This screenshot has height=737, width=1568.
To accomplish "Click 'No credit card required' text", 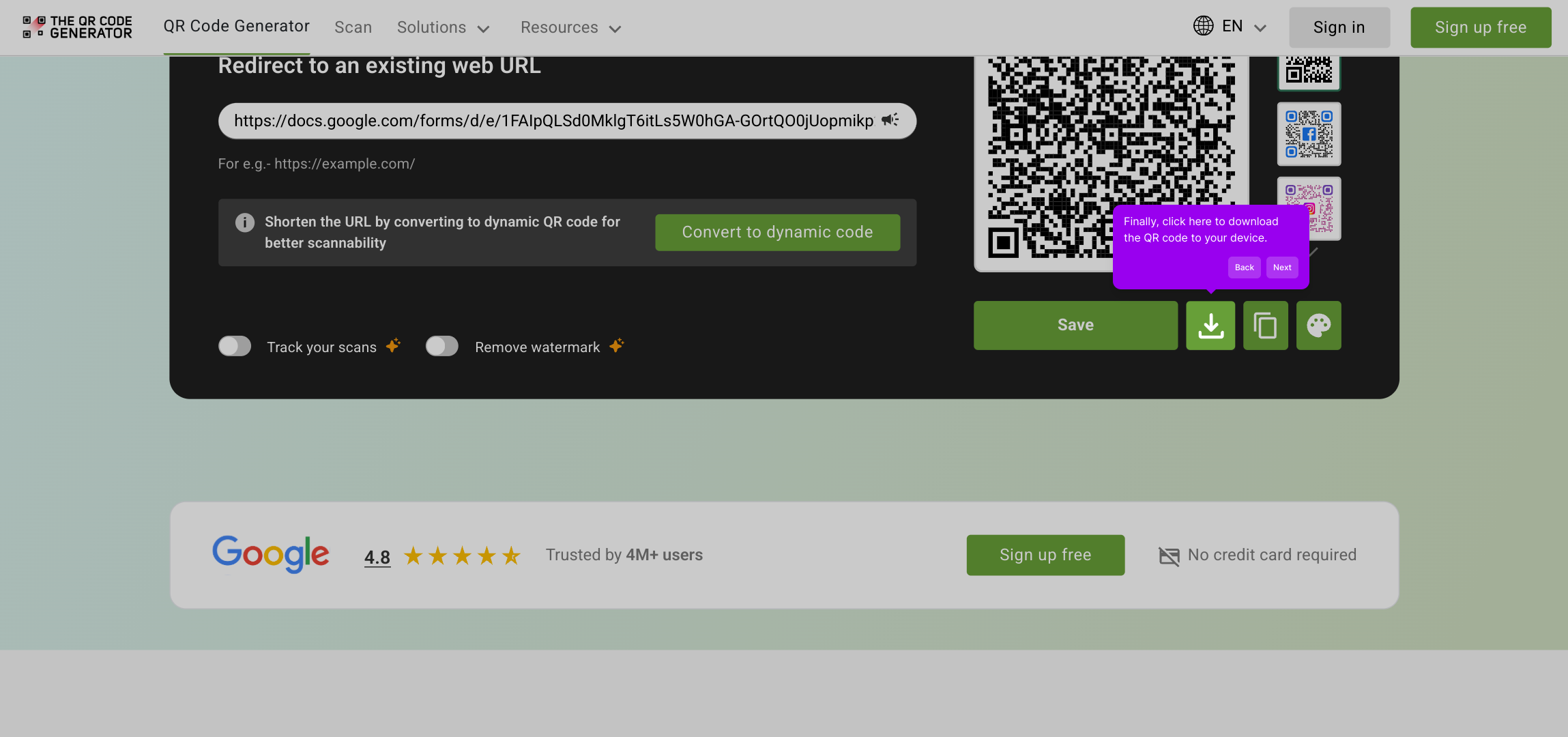I will [1272, 555].
